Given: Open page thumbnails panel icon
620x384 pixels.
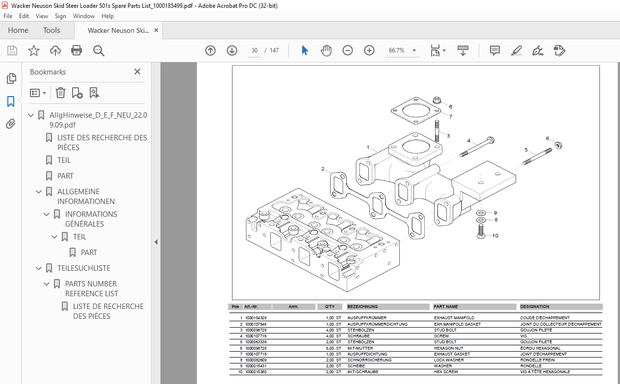Looking at the screenshot, I should (11, 78).
